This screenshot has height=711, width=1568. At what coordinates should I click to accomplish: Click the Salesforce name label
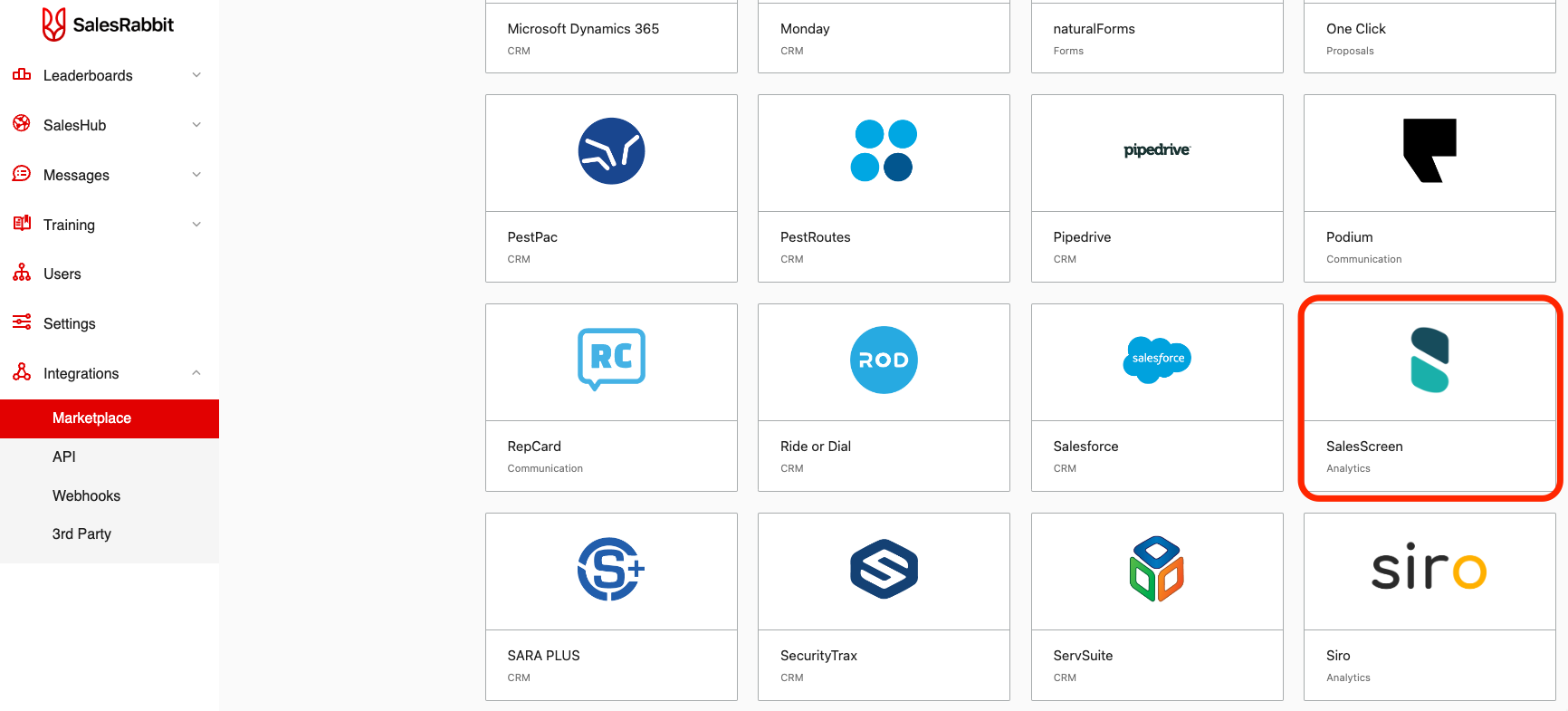click(1085, 447)
